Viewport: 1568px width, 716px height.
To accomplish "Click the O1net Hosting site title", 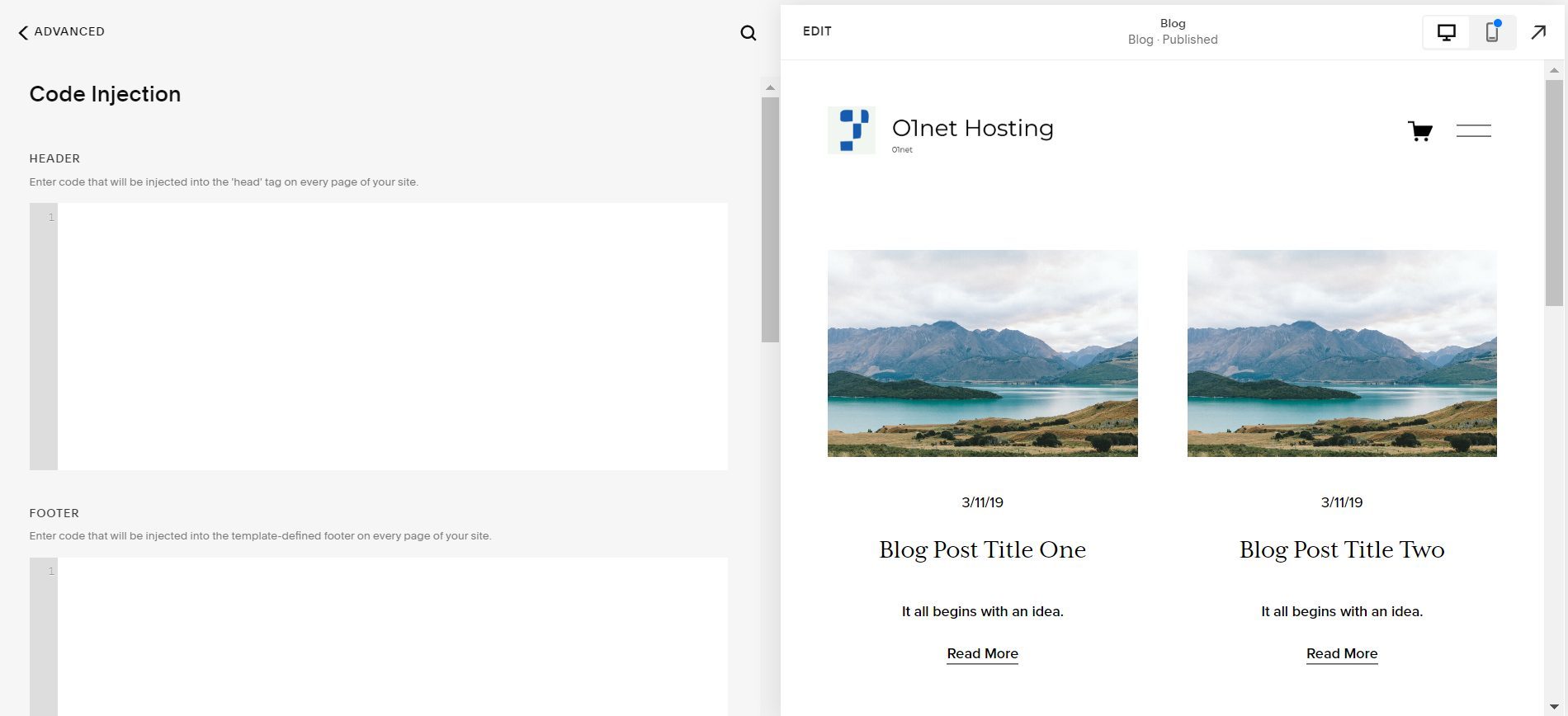I will (x=972, y=128).
